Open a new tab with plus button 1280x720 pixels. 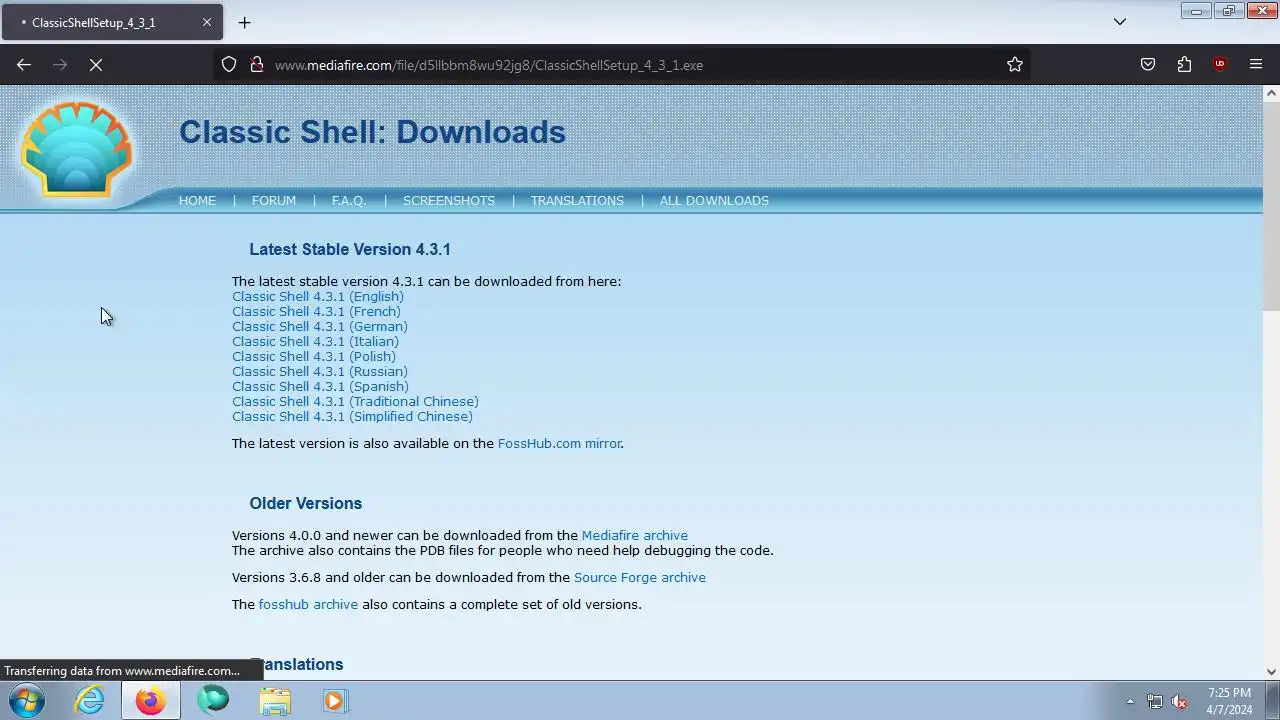pyautogui.click(x=244, y=22)
